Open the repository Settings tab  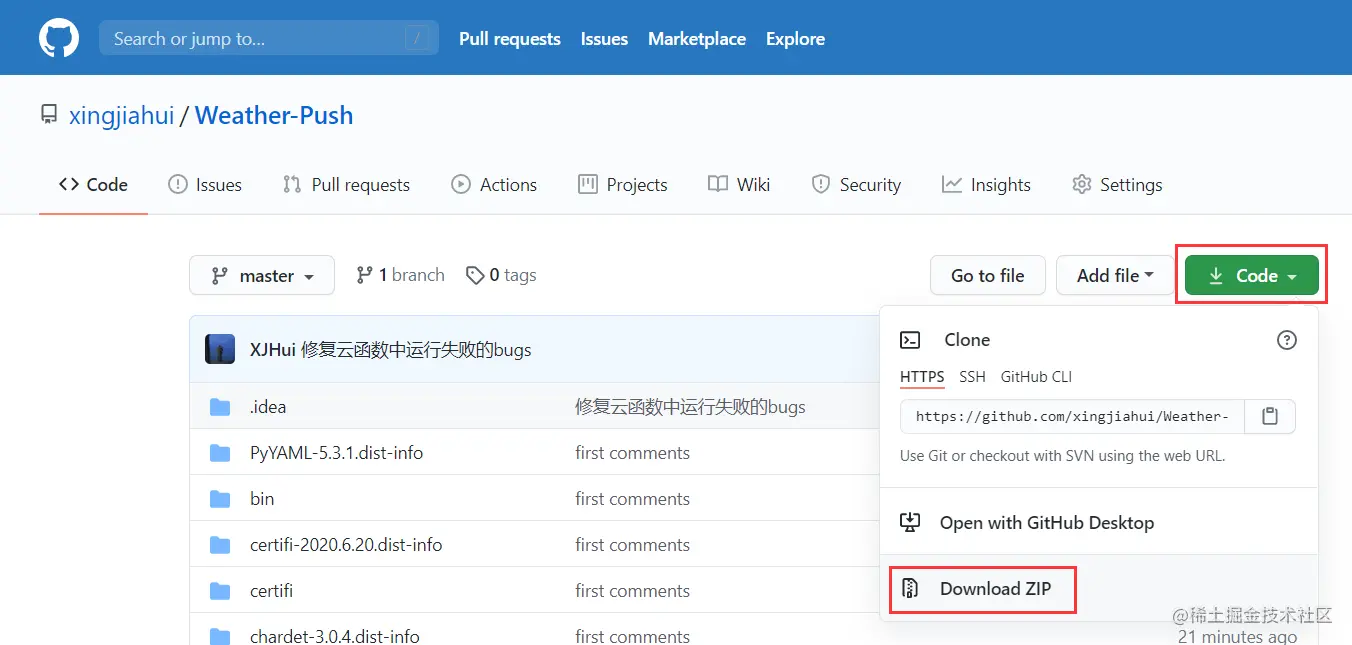click(x=1117, y=184)
